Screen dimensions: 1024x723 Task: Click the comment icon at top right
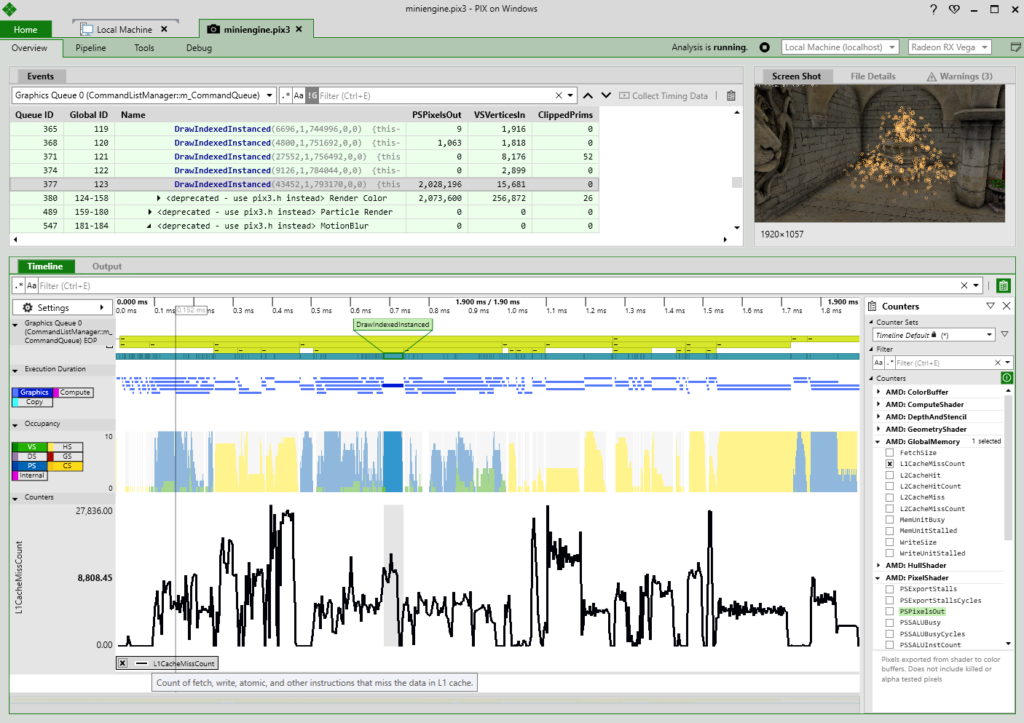pos(1016,47)
